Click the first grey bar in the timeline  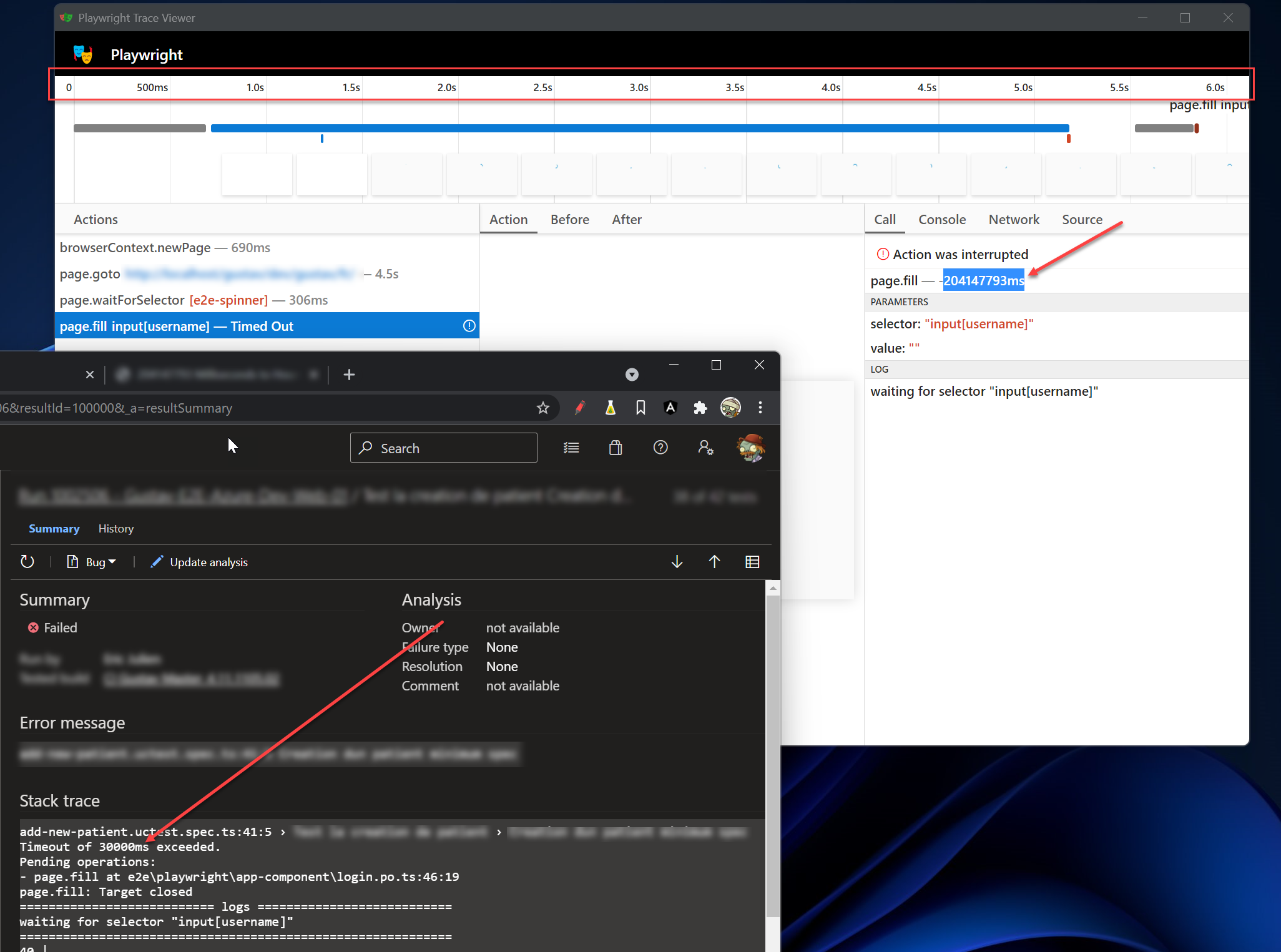[x=140, y=128]
